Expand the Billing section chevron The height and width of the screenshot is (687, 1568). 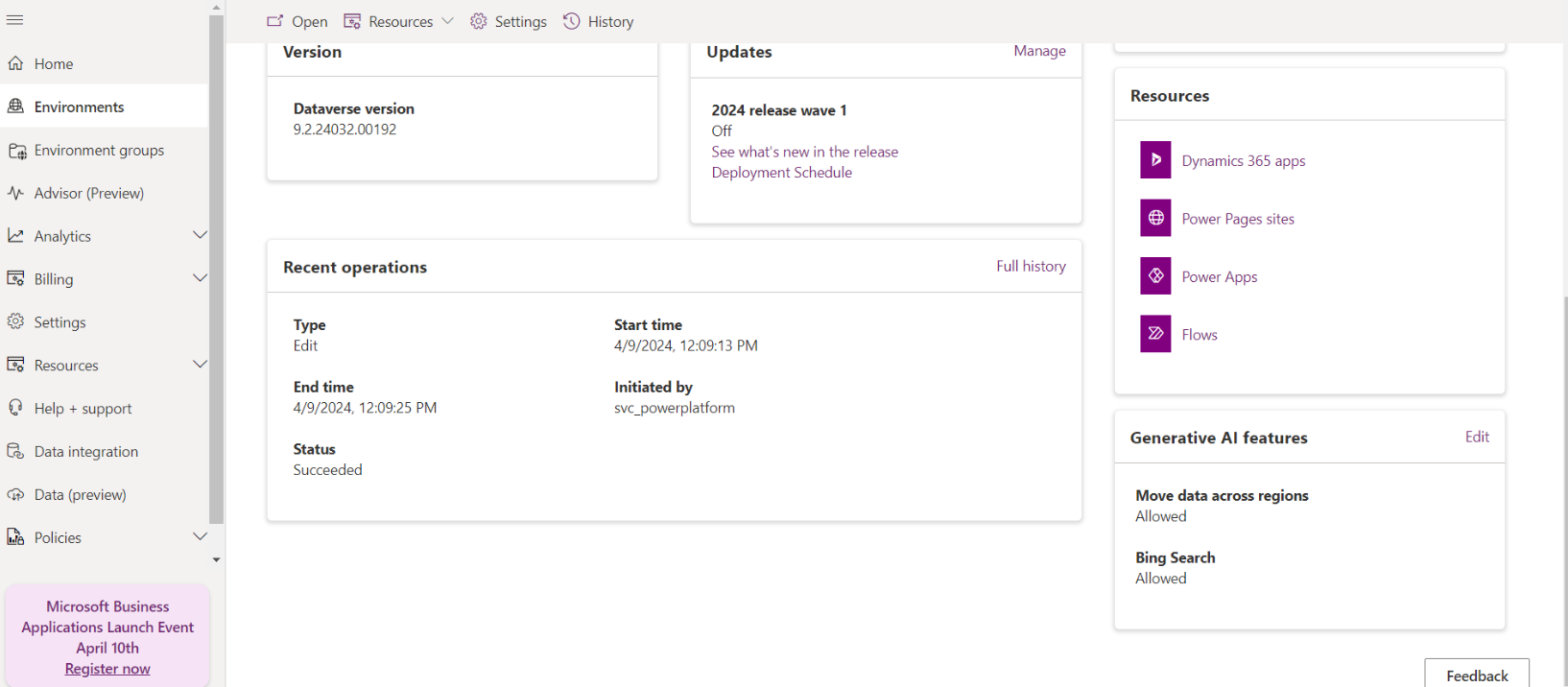[x=200, y=278]
